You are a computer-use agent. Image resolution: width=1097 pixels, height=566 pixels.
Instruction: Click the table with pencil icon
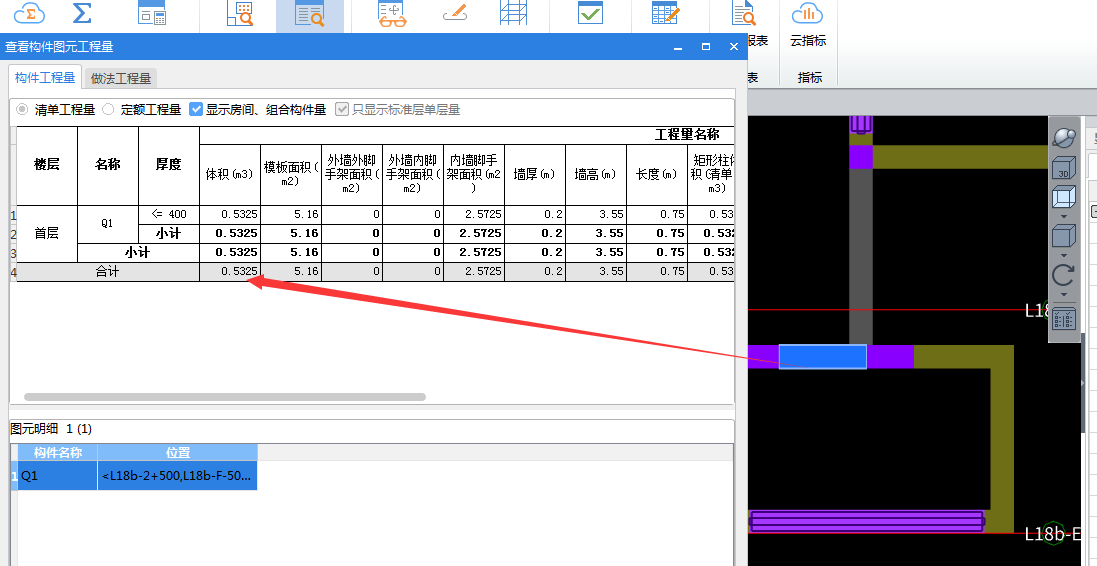click(665, 13)
